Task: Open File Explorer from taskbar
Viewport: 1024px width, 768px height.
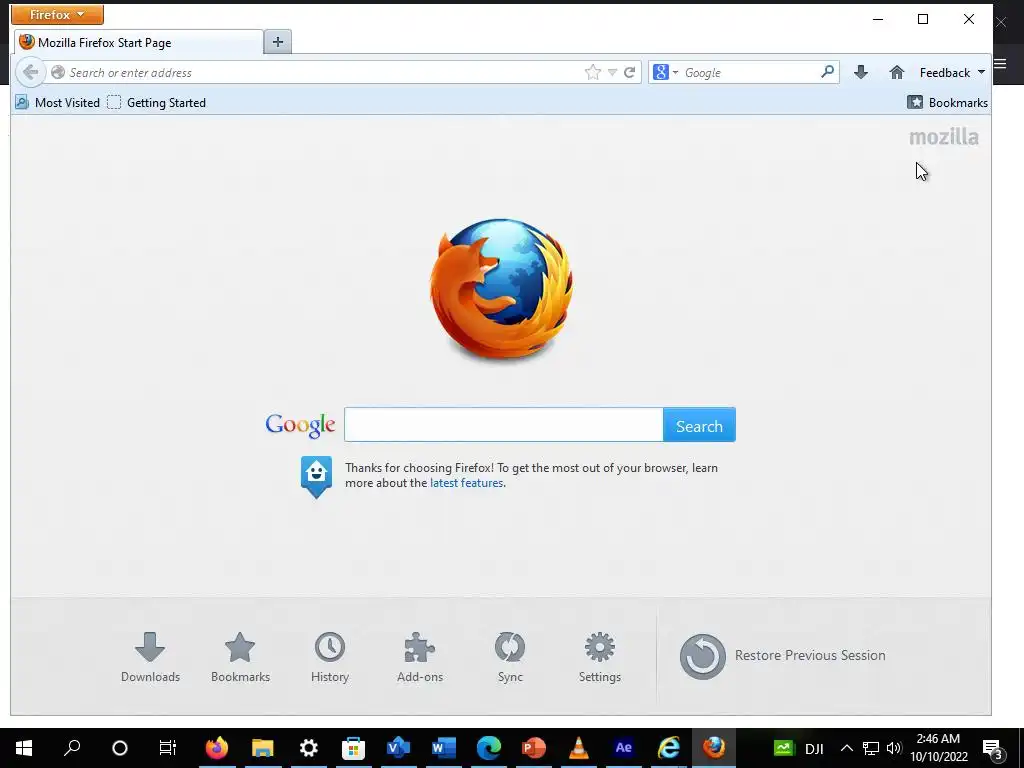Action: tap(263, 748)
